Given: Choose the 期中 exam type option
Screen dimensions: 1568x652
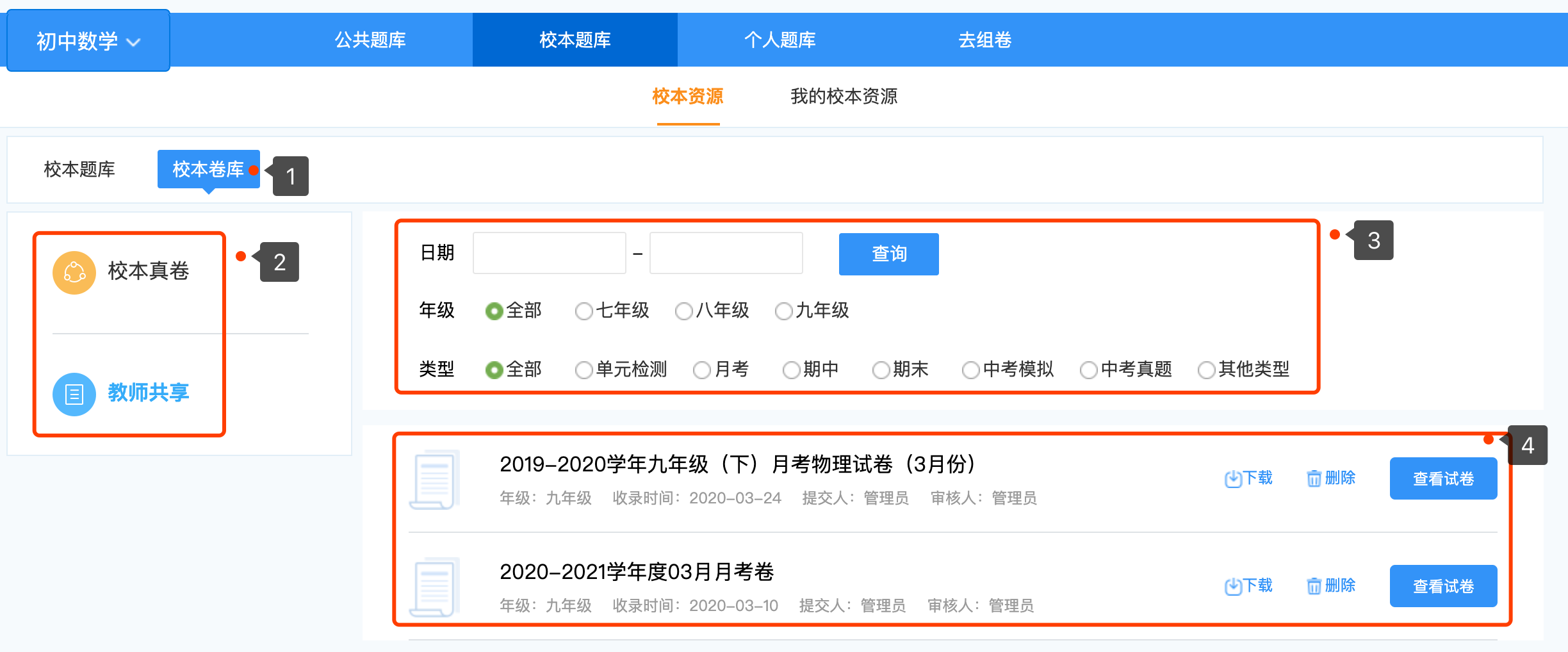Looking at the screenshot, I should coord(792,370).
